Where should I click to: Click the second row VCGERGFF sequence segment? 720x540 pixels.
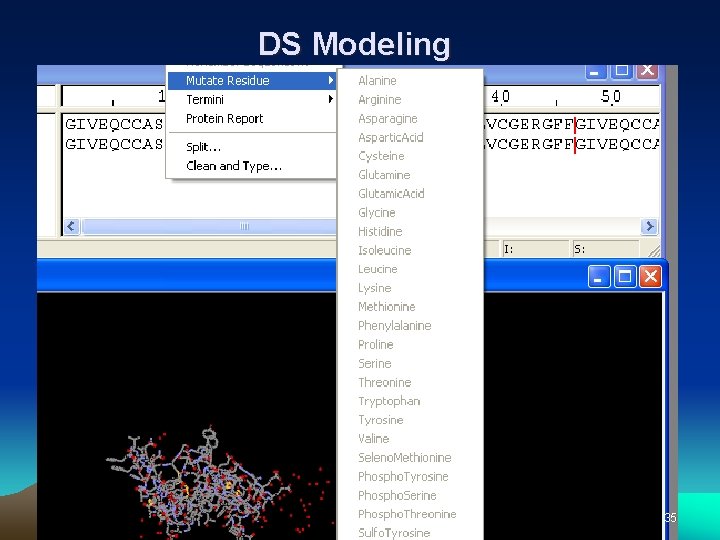coord(529,144)
